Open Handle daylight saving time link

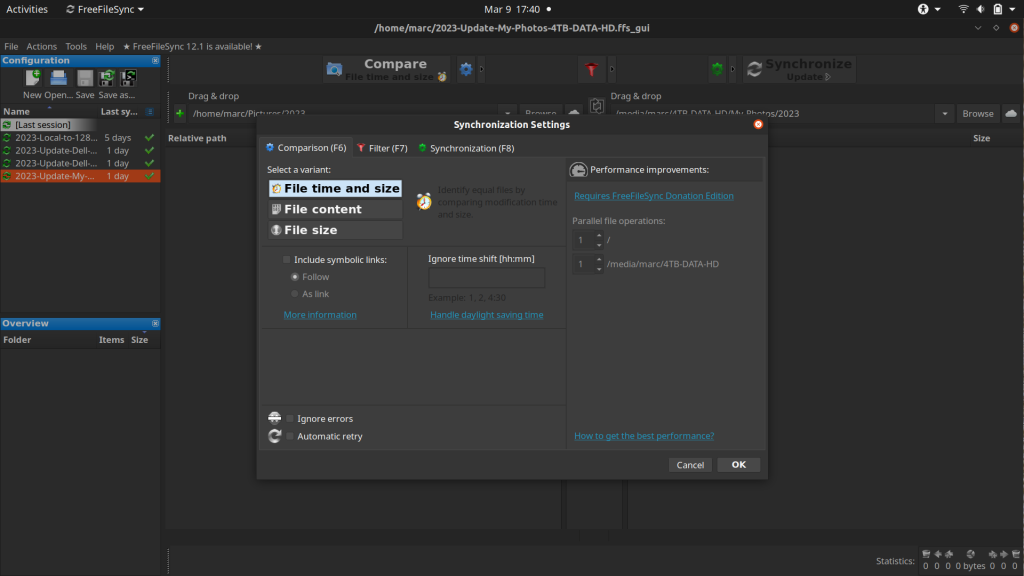487,315
